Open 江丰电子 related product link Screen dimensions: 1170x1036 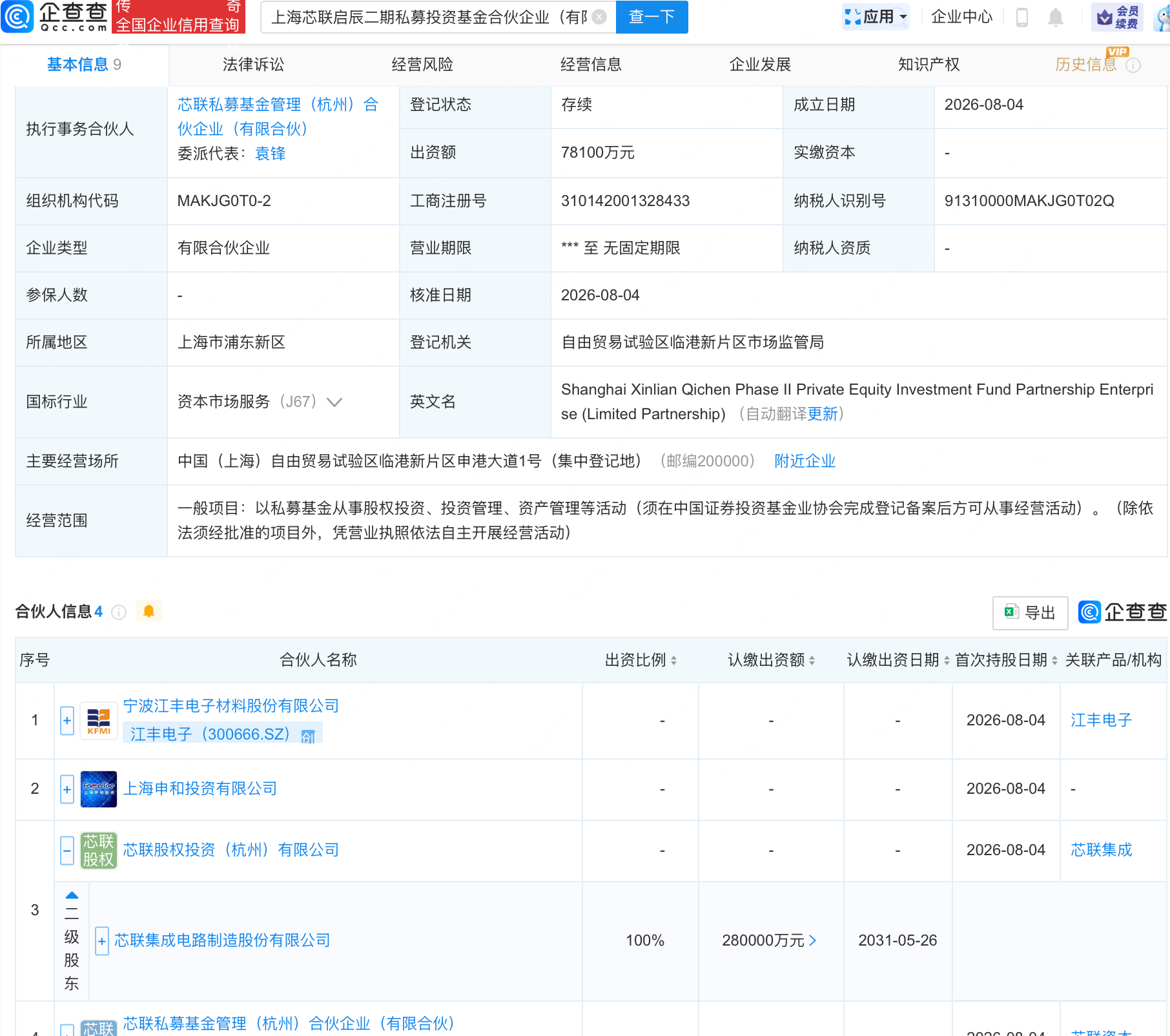click(x=1101, y=720)
